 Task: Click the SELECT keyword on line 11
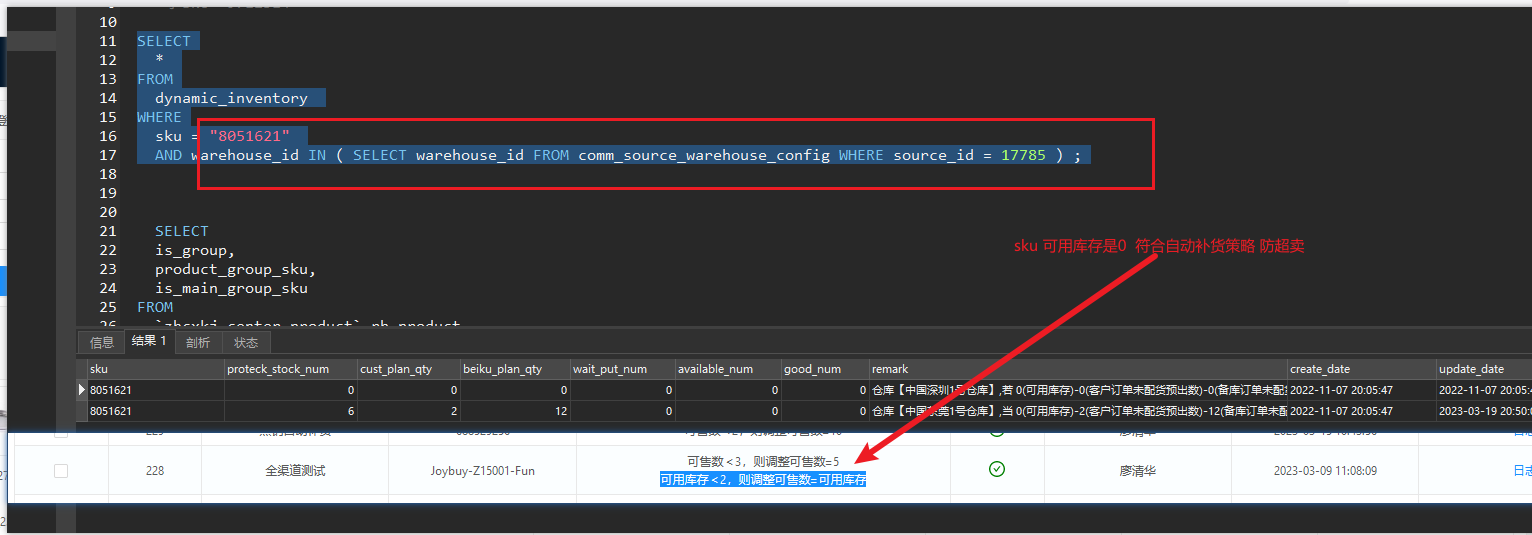pos(163,41)
